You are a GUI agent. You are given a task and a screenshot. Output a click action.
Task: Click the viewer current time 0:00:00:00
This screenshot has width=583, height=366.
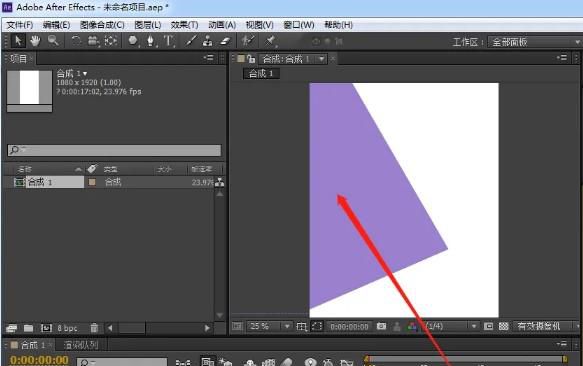point(349,327)
